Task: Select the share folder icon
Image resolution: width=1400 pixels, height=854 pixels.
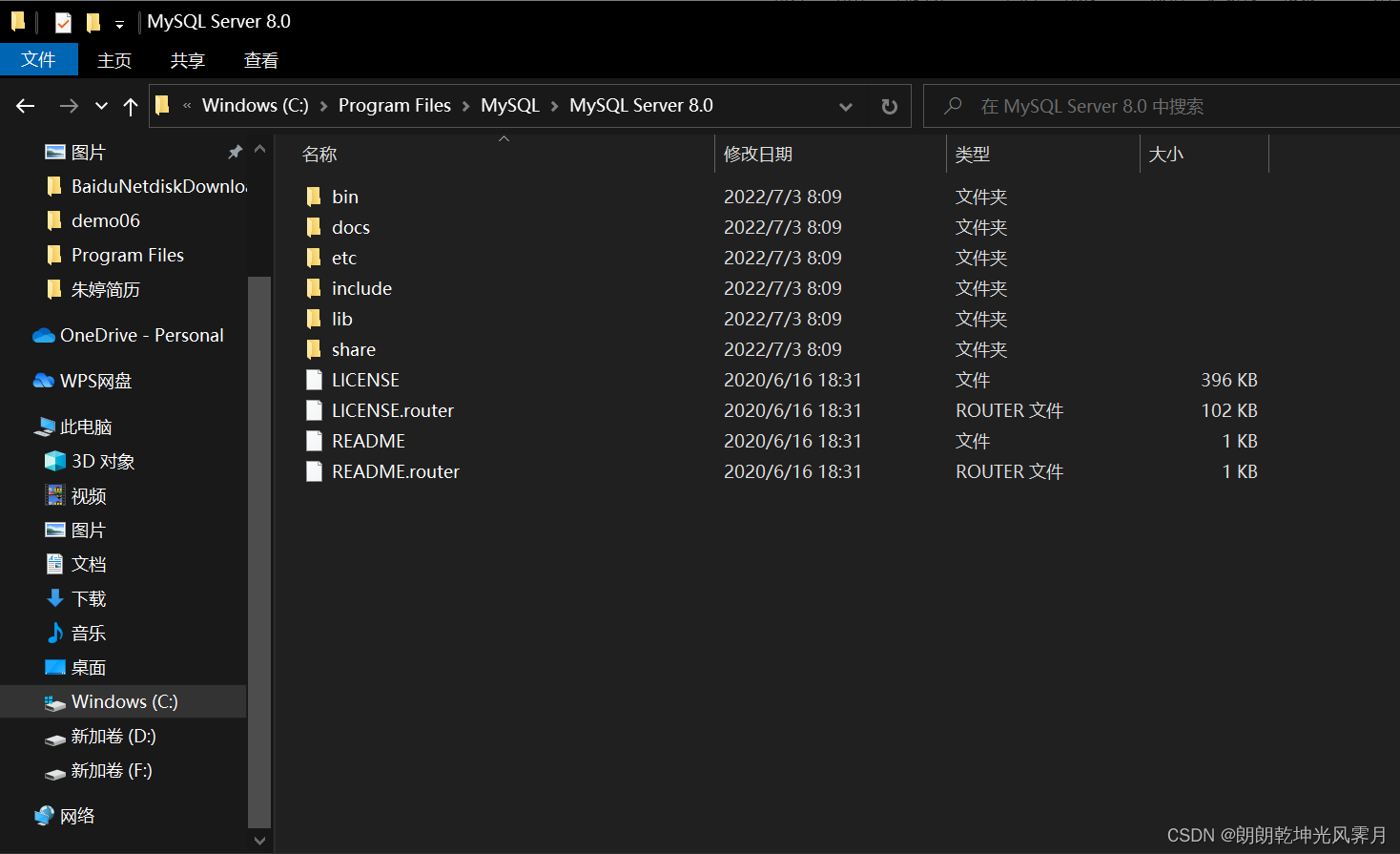Action: 314,349
